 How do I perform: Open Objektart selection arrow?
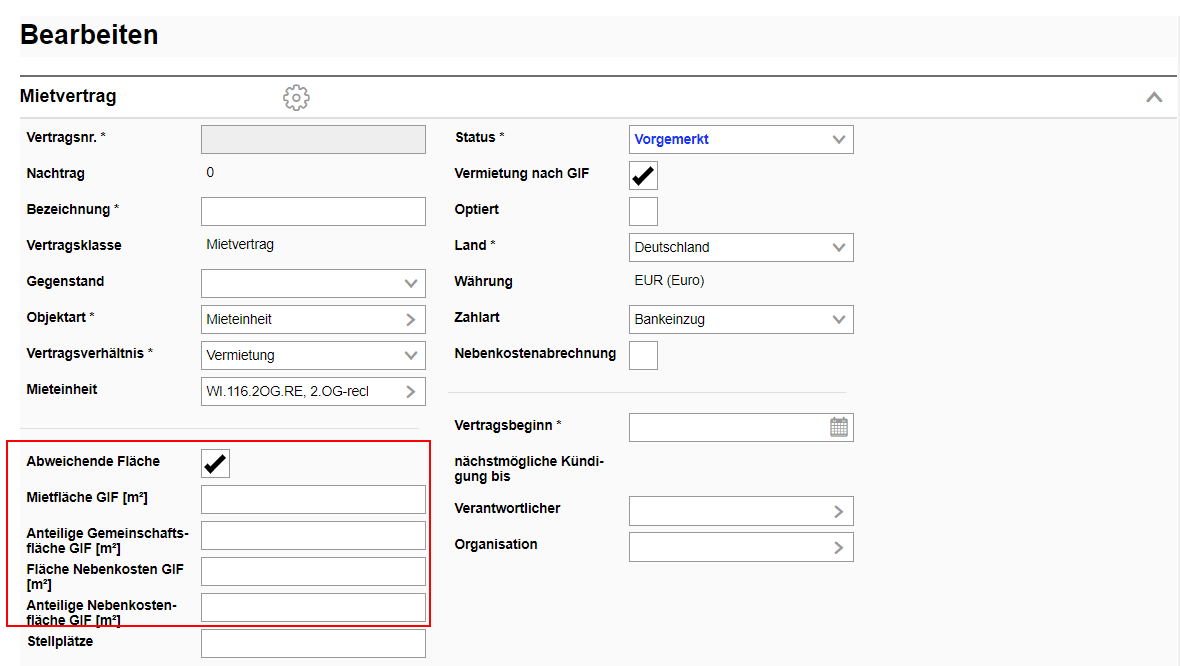pyautogui.click(x=410, y=320)
